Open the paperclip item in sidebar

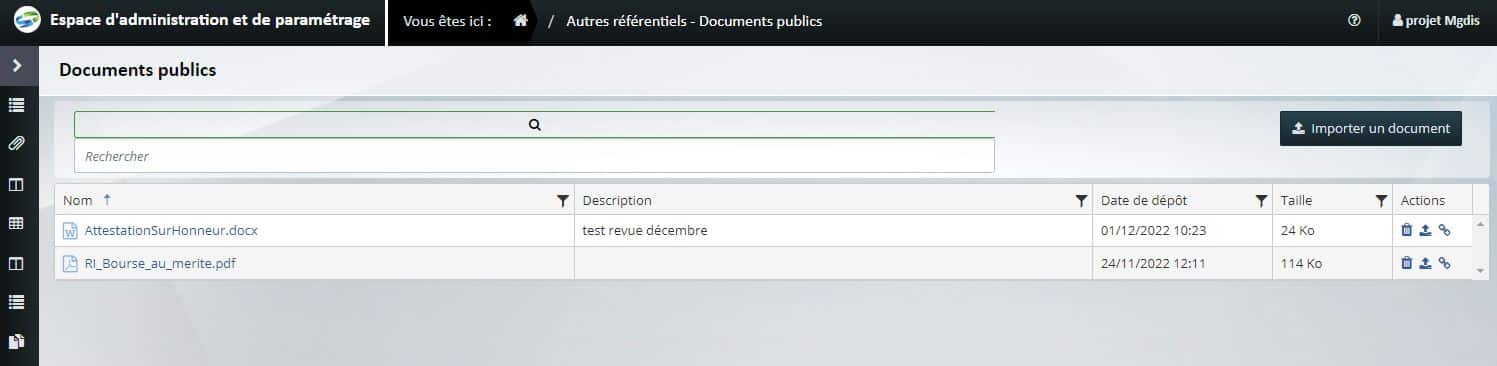[x=17, y=143]
